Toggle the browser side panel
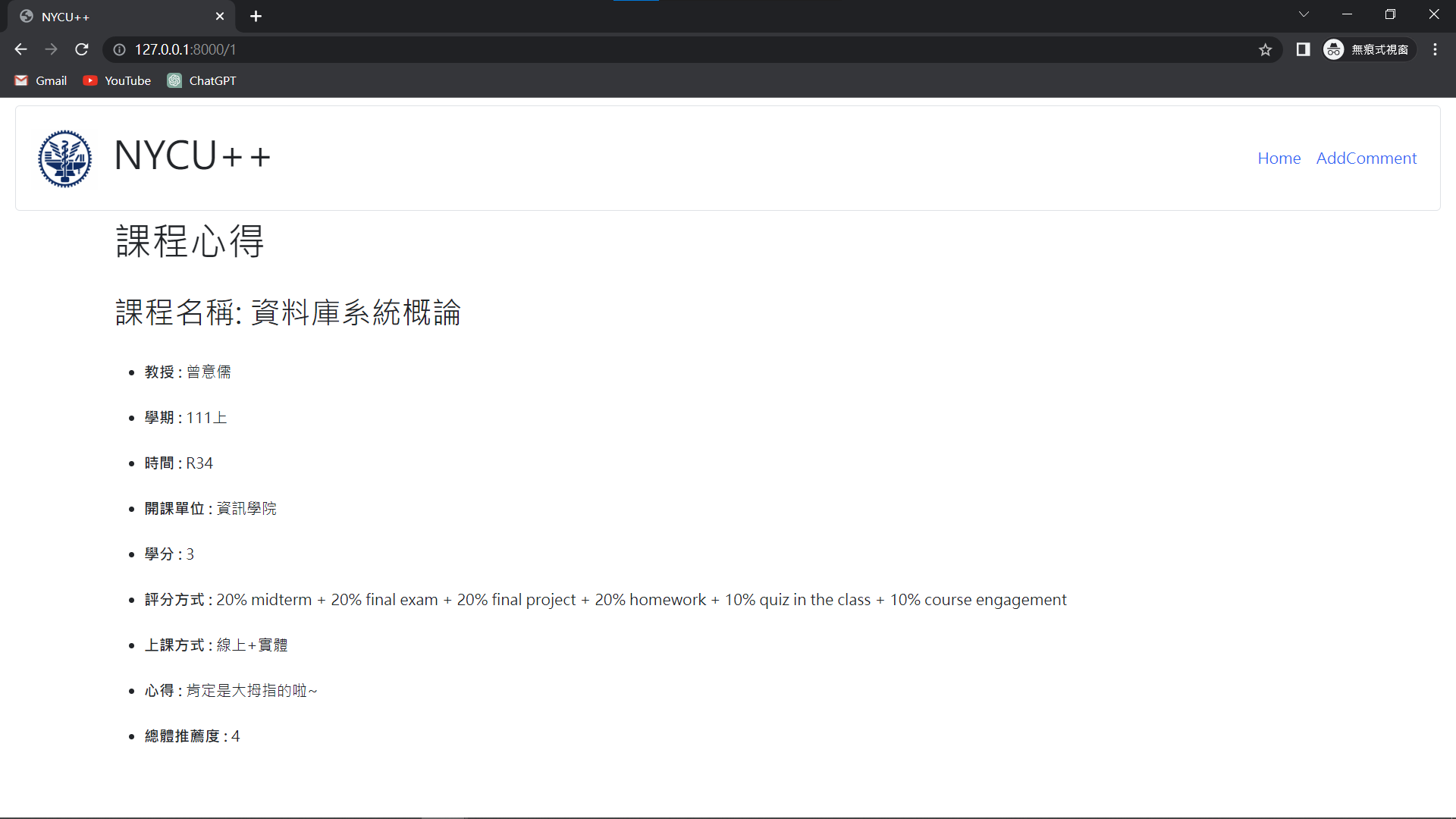The image size is (1456, 819). tap(1303, 49)
